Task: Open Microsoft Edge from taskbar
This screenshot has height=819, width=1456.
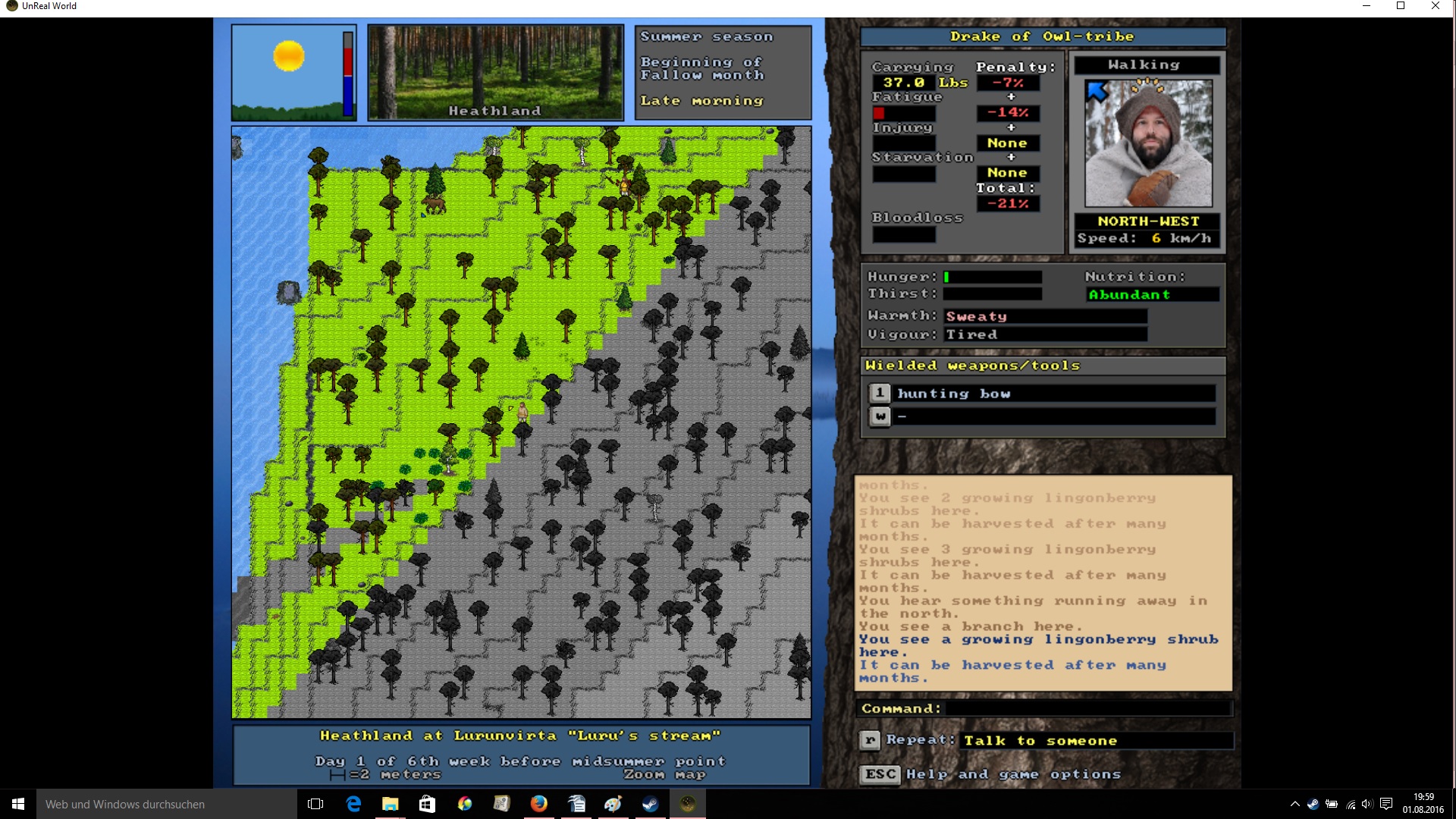Action: click(353, 804)
